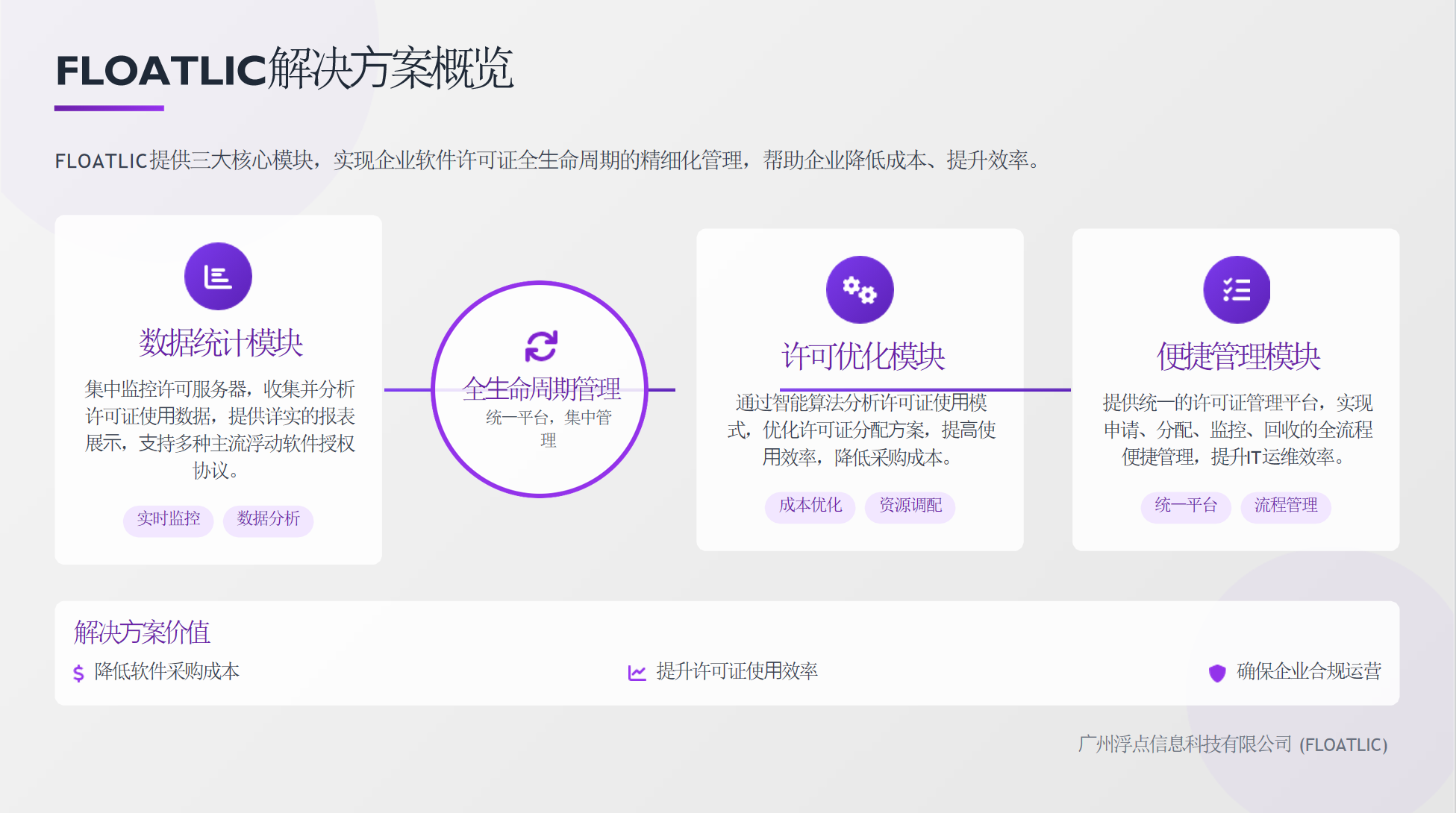1456x813 pixels.
Task: Click the shield icon beside 确保企业合规运营
Action: click(x=1217, y=673)
